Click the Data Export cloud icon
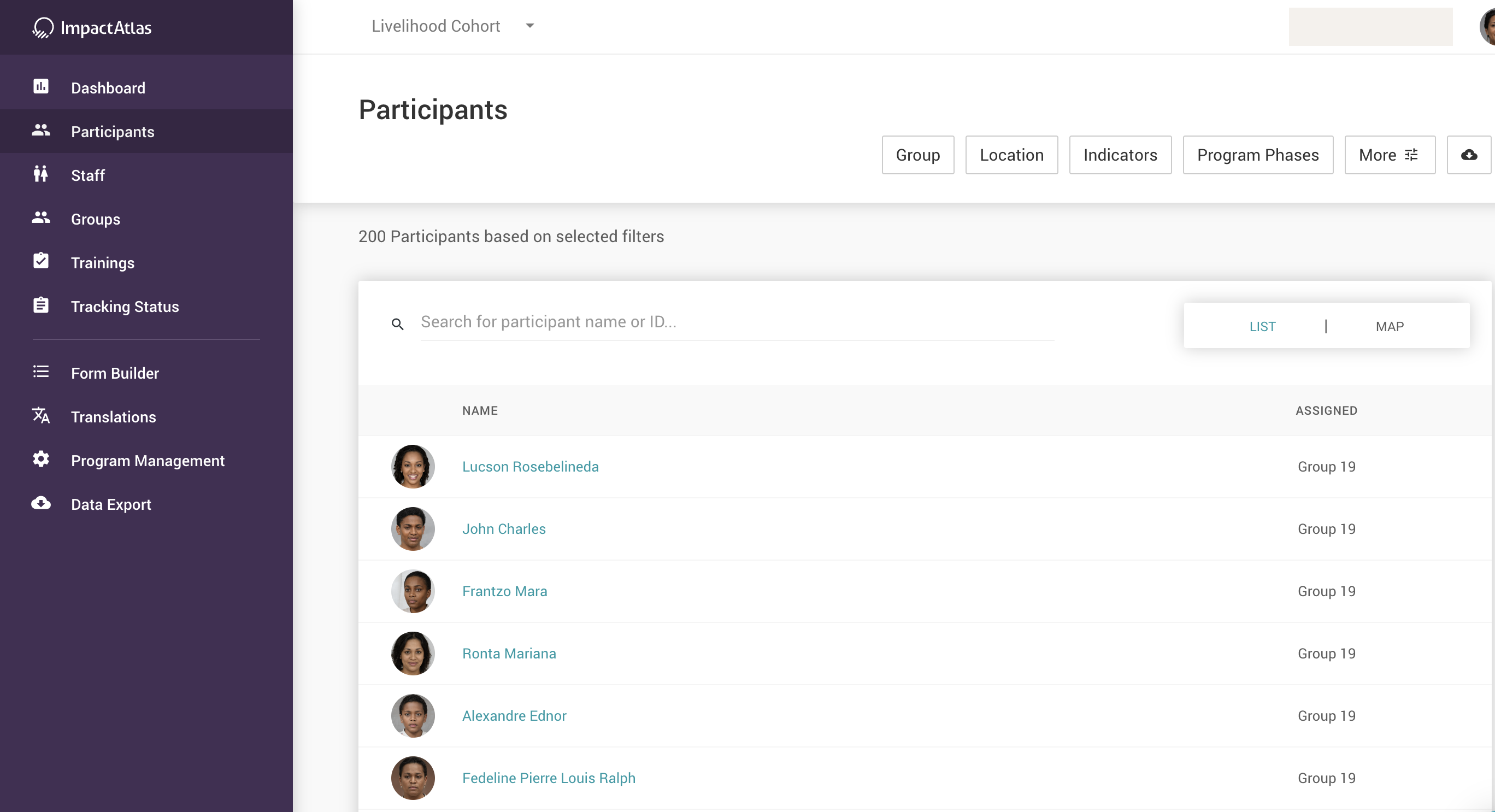Image resolution: width=1495 pixels, height=812 pixels. 40,503
